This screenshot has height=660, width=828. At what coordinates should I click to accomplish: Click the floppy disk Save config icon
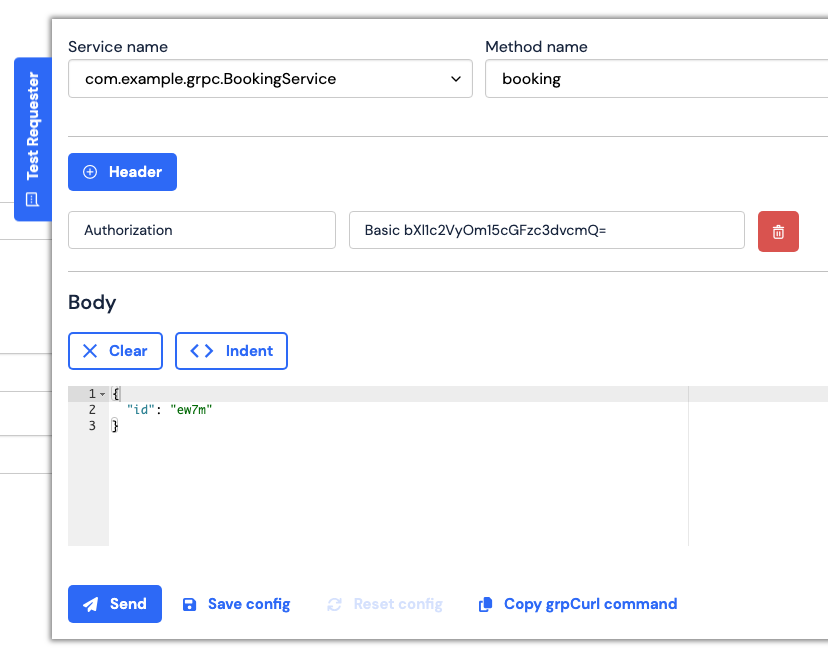coord(189,604)
